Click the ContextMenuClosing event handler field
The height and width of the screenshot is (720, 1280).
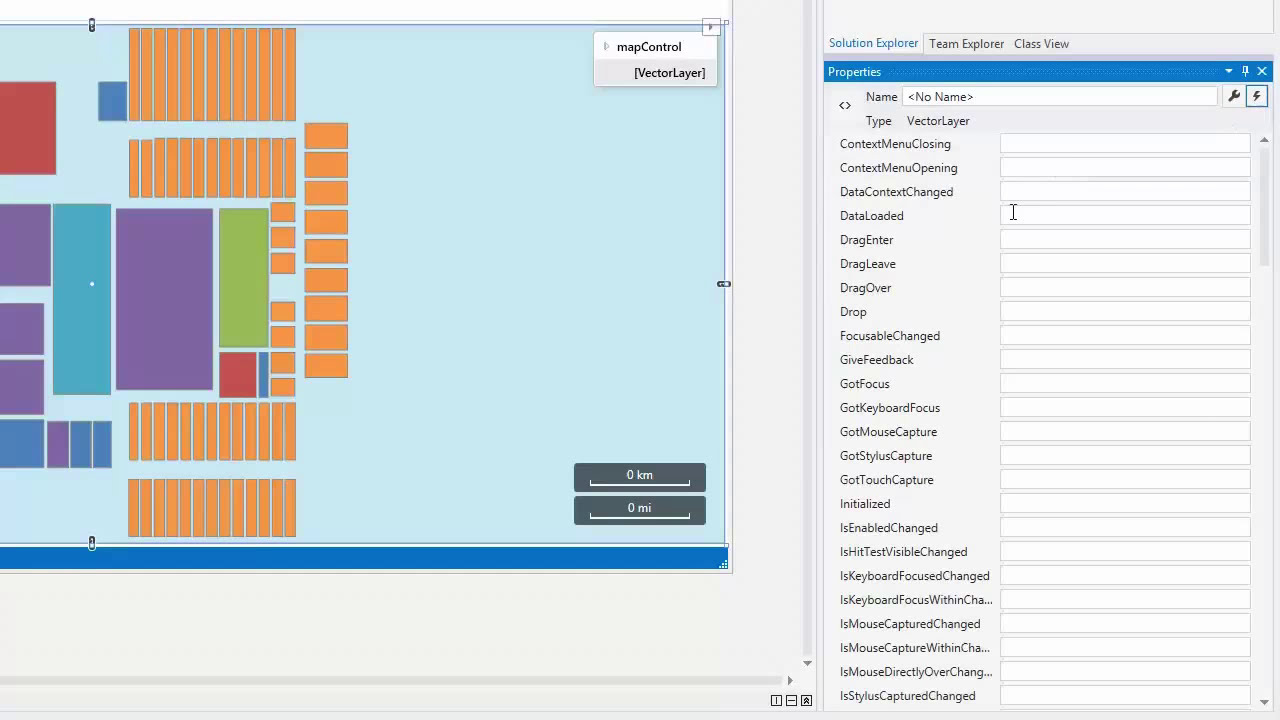pyautogui.click(x=1125, y=144)
